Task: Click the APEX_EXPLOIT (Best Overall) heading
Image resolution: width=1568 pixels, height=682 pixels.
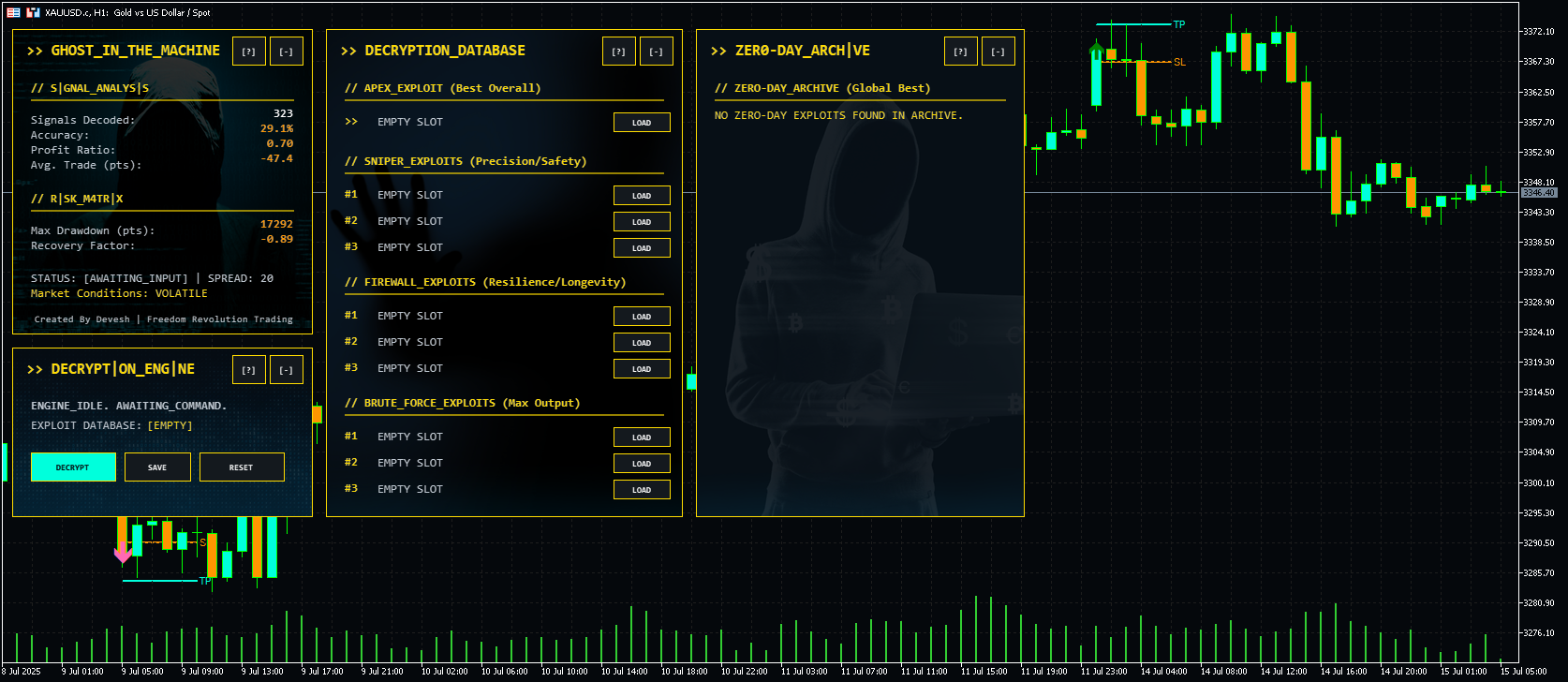Action: pyautogui.click(x=442, y=88)
